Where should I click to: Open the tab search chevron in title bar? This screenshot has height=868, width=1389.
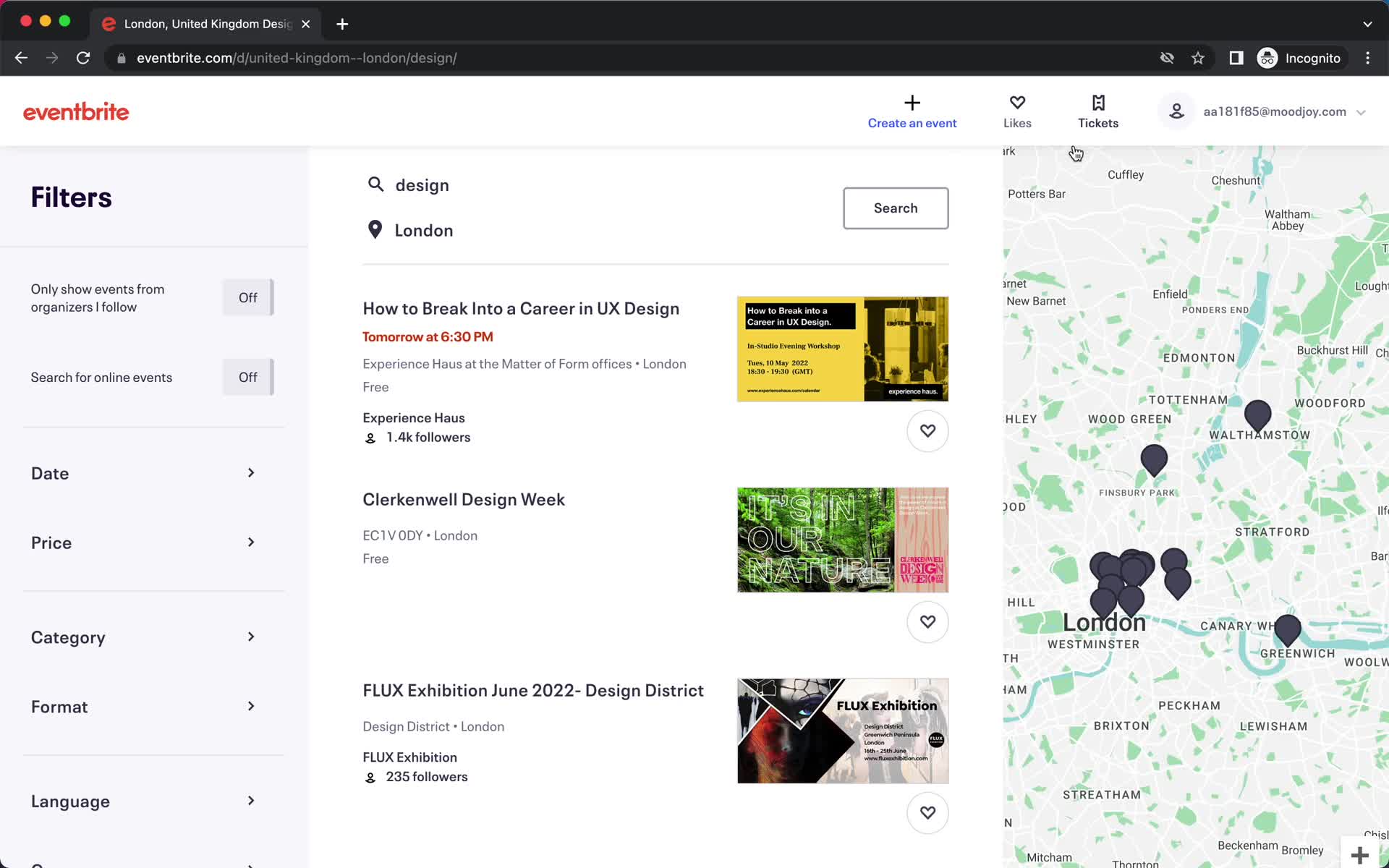pyautogui.click(x=1367, y=24)
